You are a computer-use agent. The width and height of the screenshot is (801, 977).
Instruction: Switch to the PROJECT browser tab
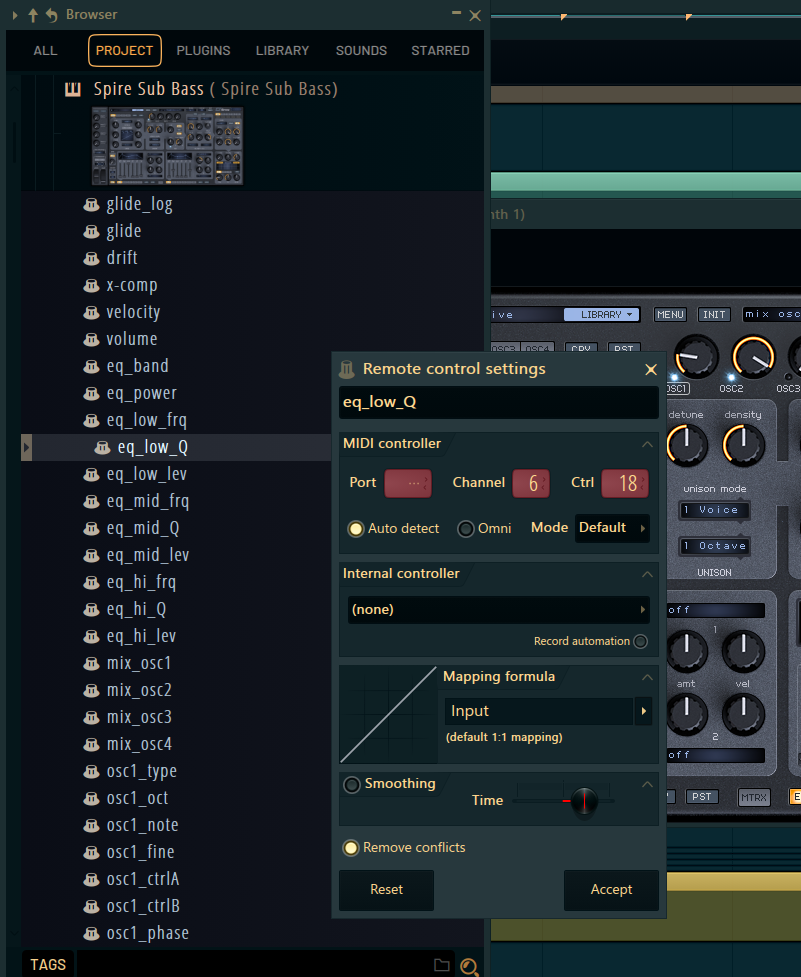(x=125, y=50)
